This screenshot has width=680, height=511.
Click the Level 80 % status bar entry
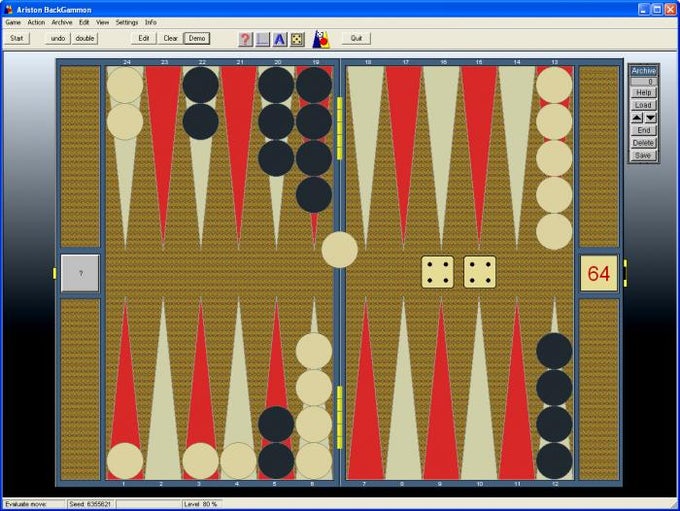coord(200,504)
